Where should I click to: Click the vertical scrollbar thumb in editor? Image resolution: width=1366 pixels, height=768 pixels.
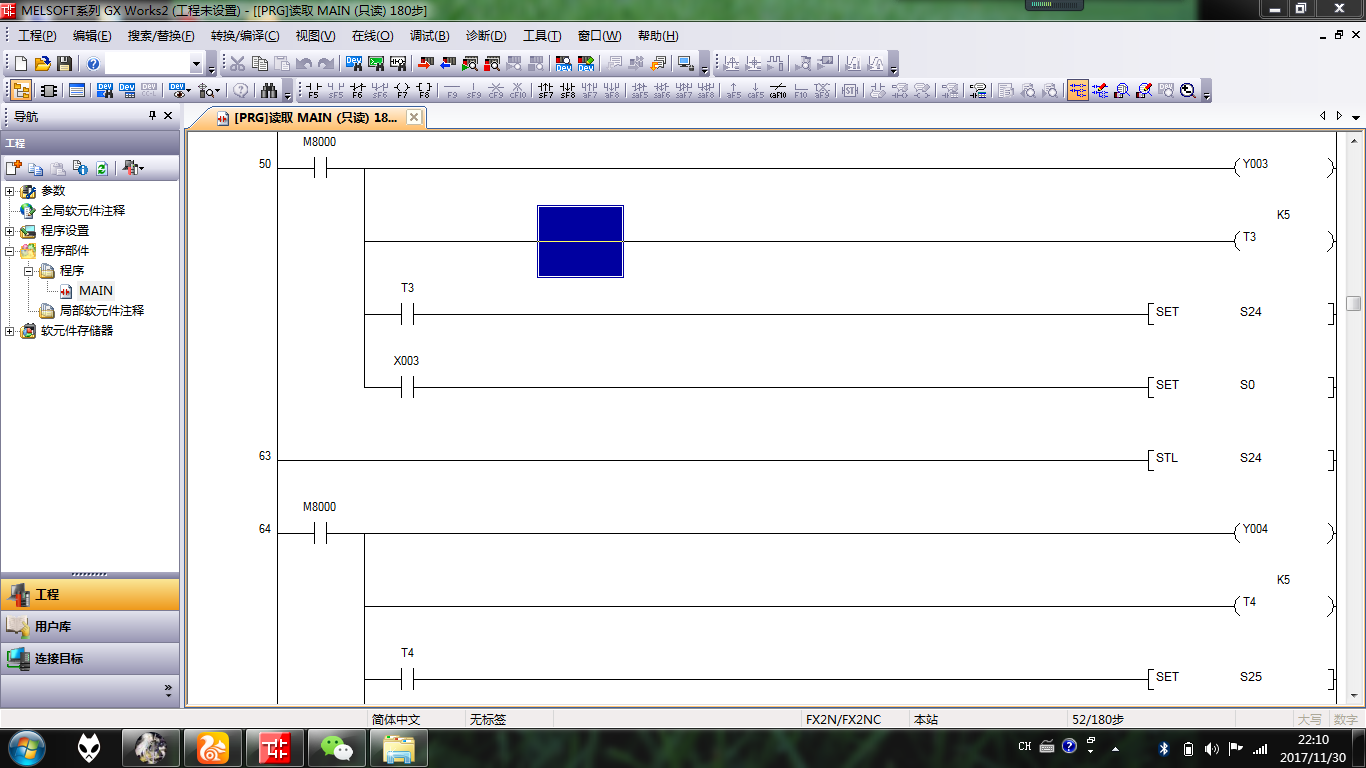point(1353,304)
